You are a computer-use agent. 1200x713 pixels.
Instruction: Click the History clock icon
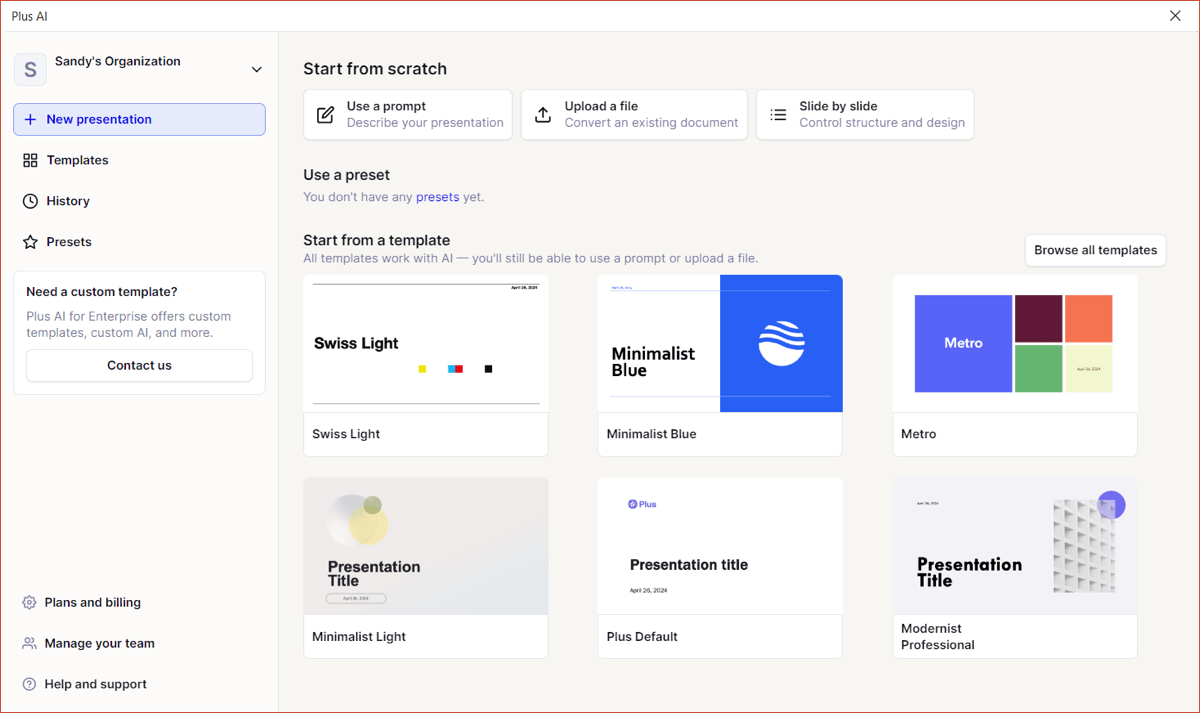click(30, 201)
